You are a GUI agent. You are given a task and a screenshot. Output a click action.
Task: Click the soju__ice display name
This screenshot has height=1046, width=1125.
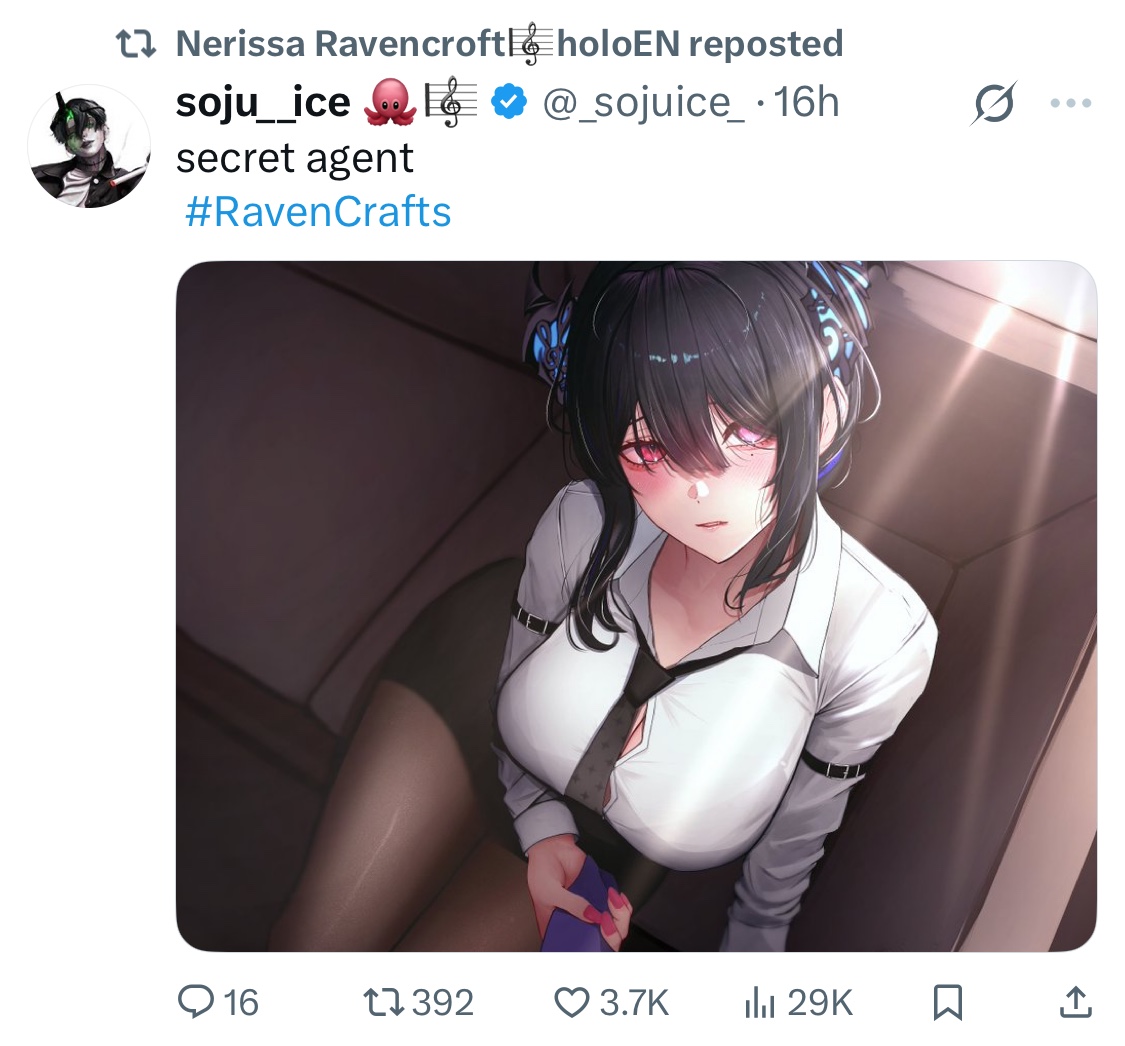click(263, 103)
